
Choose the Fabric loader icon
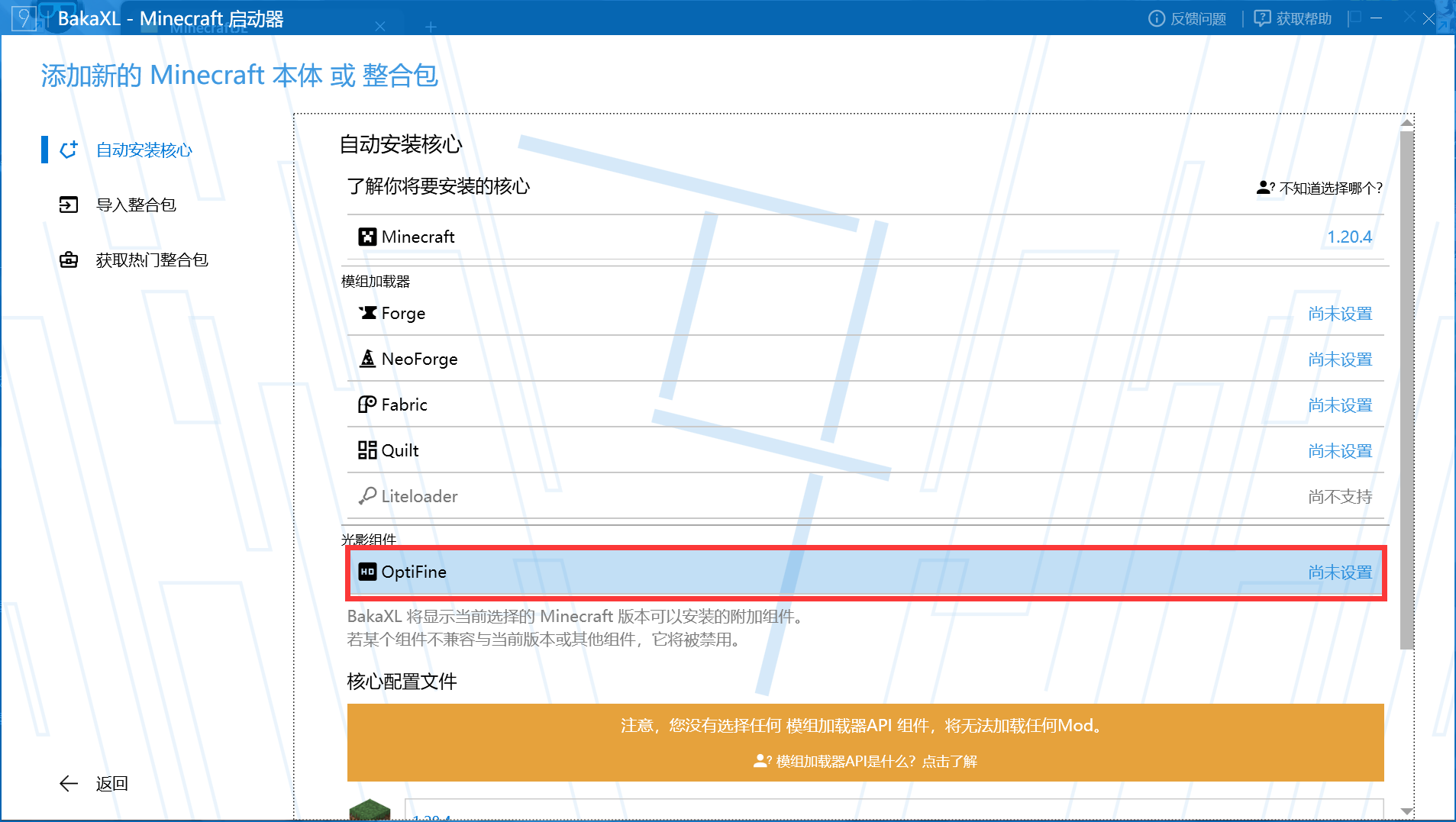[367, 405]
